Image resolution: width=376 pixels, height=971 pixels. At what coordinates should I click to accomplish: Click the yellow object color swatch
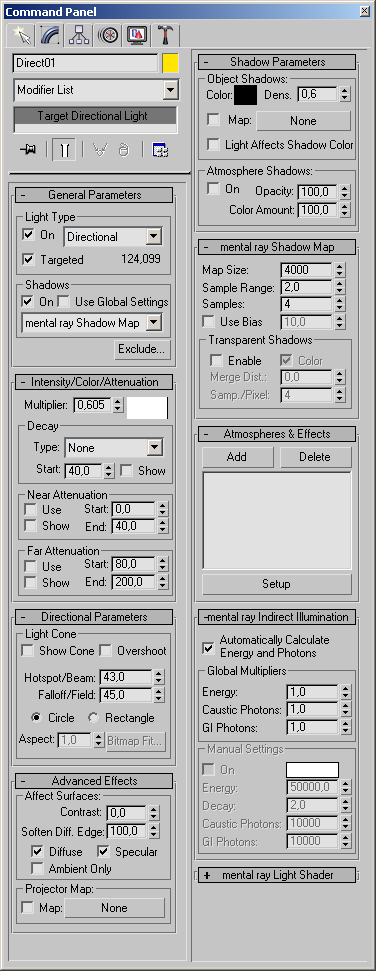click(x=170, y=63)
